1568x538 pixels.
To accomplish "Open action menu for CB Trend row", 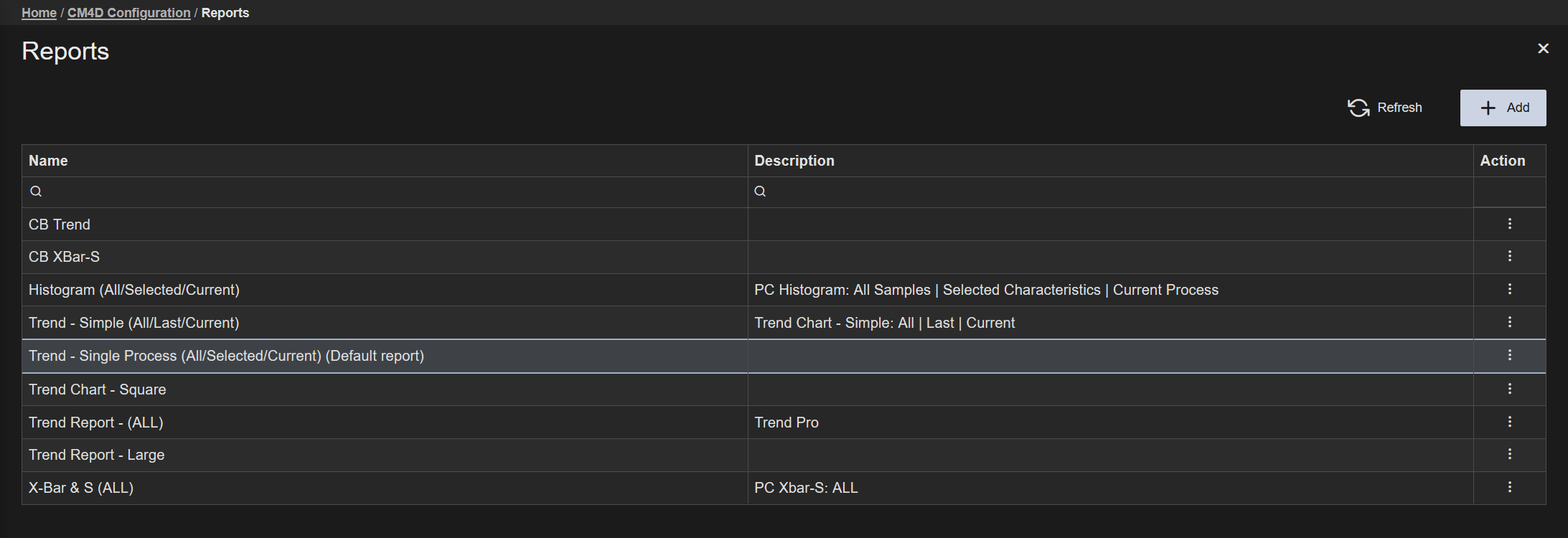I will [x=1509, y=224].
